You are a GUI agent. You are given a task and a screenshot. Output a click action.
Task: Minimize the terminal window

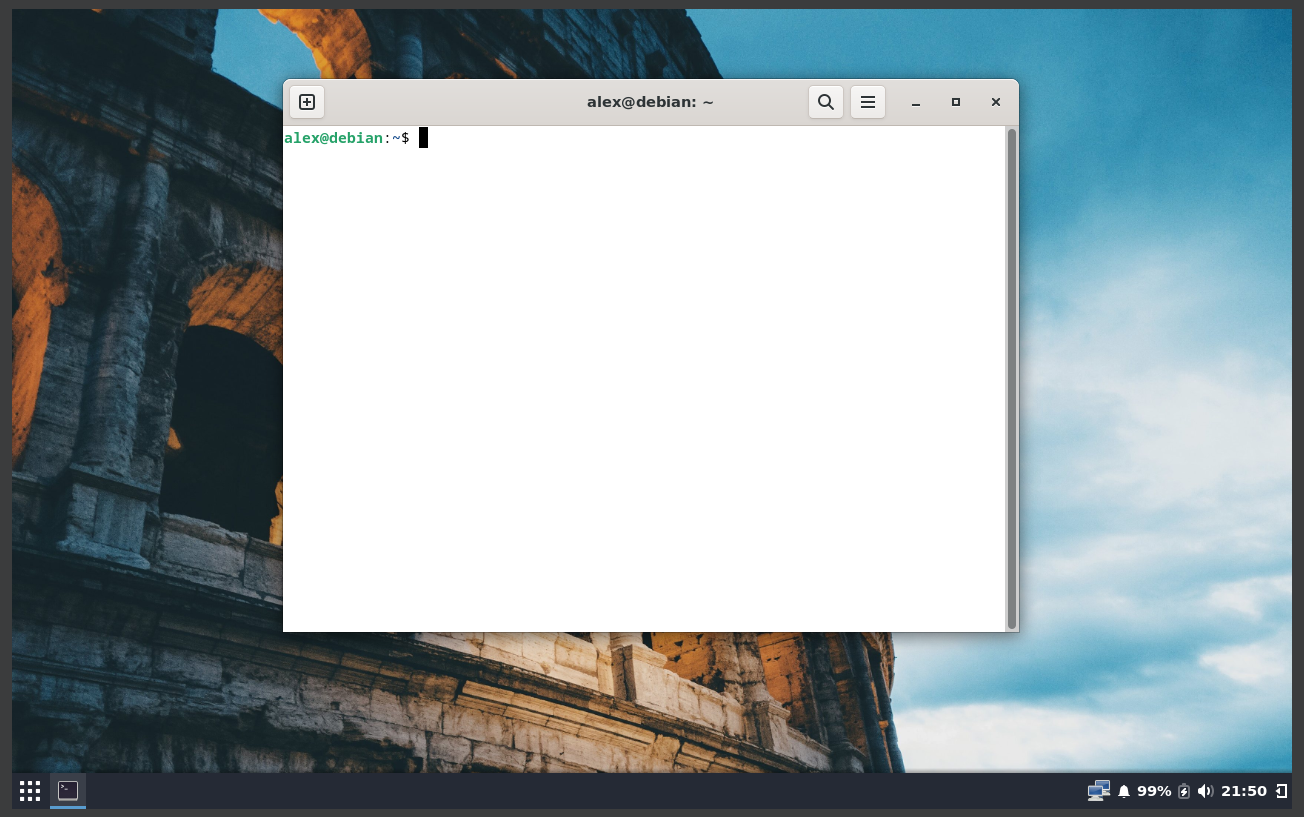pyautogui.click(x=915, y=101)
